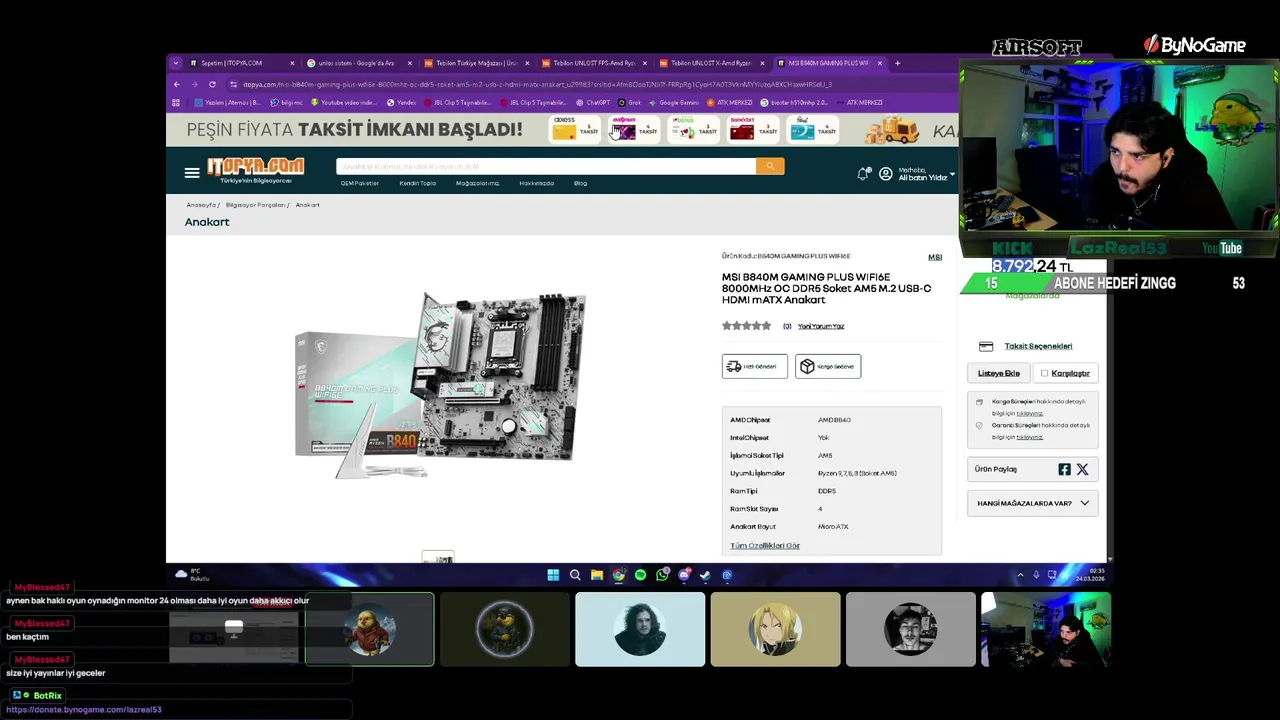
Task: Click Yeni Yorum Yaz link
Action: [x=821, y=326]
